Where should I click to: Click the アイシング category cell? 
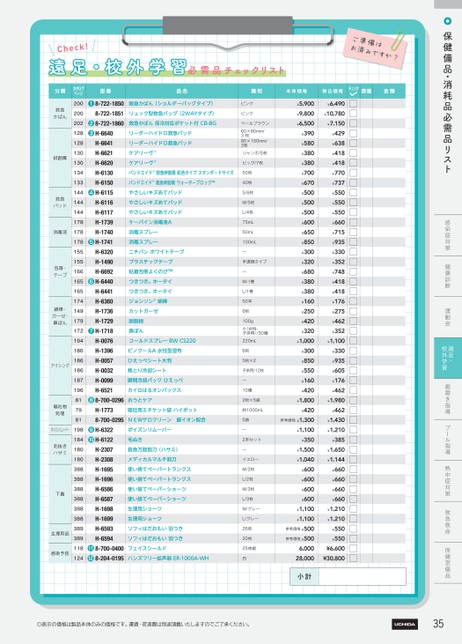pos(60,366)
